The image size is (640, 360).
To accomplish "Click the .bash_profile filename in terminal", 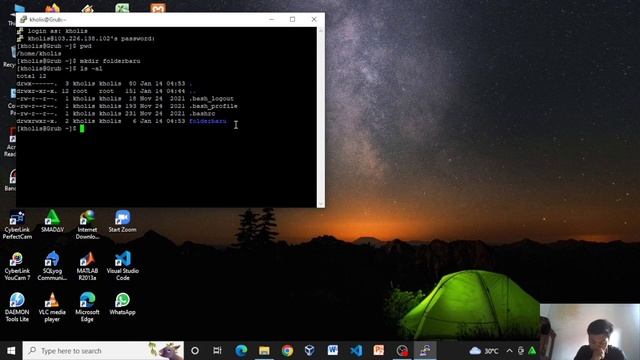I will tap(213, 106).
